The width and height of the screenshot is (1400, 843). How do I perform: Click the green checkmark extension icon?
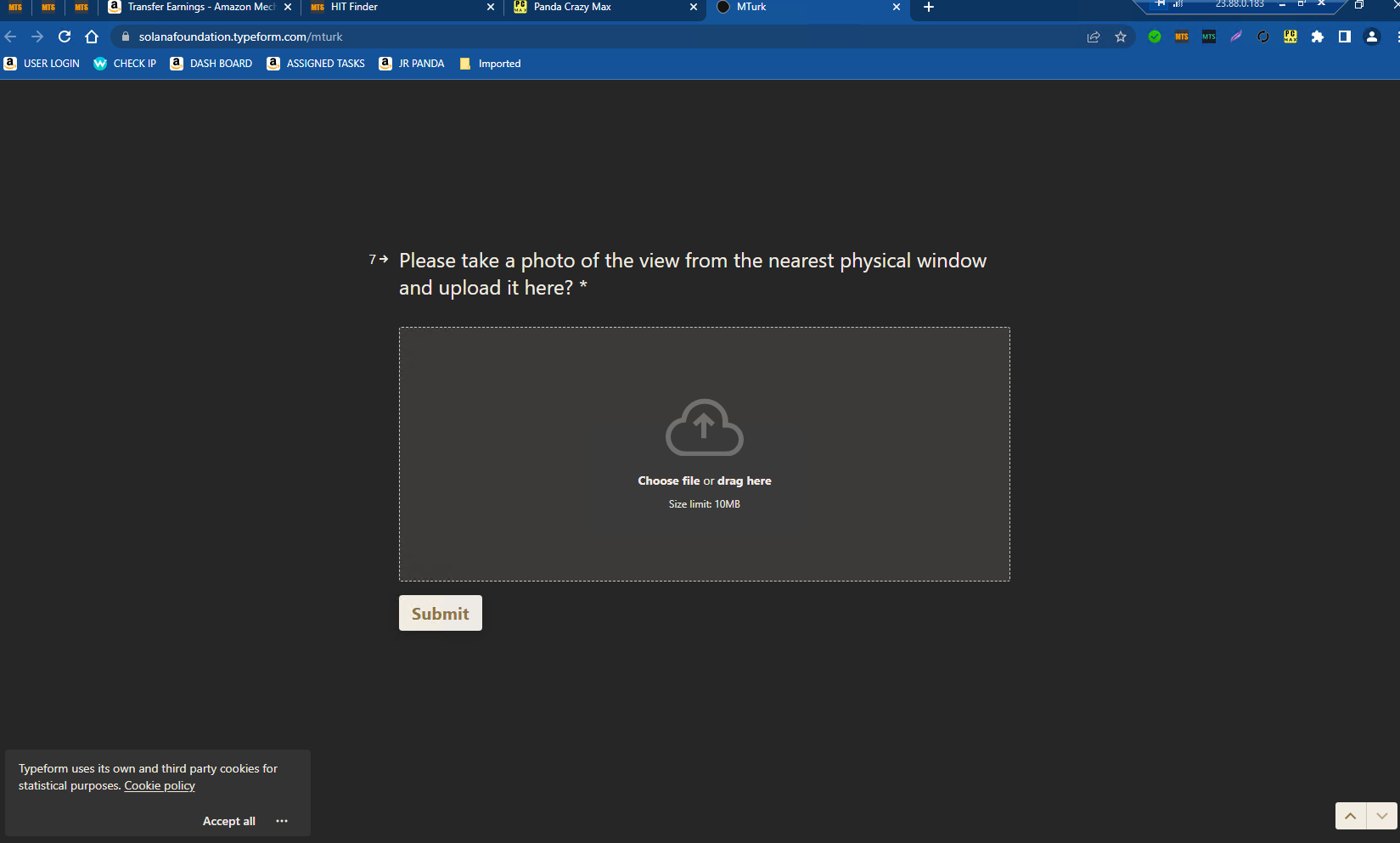1155,37
